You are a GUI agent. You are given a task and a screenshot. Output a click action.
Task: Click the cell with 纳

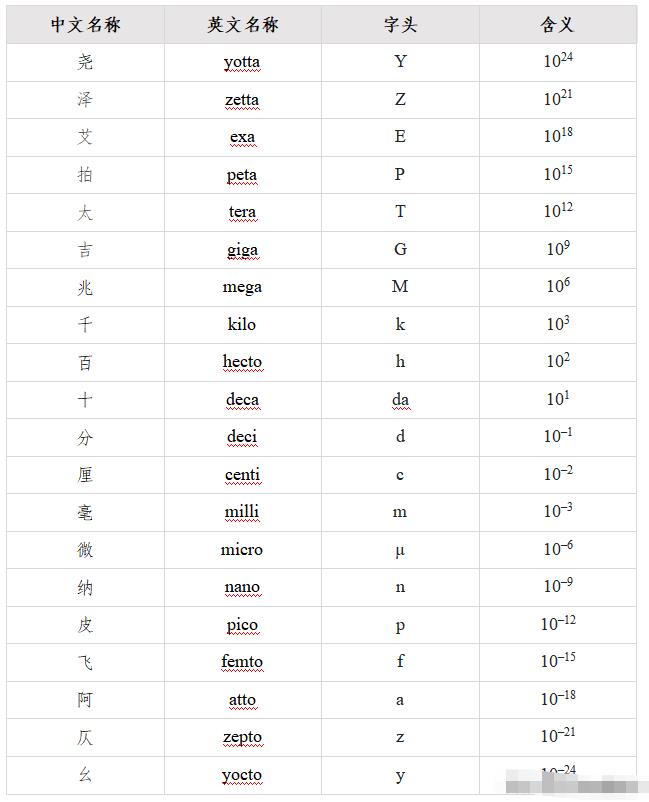[x=85, y=588]
